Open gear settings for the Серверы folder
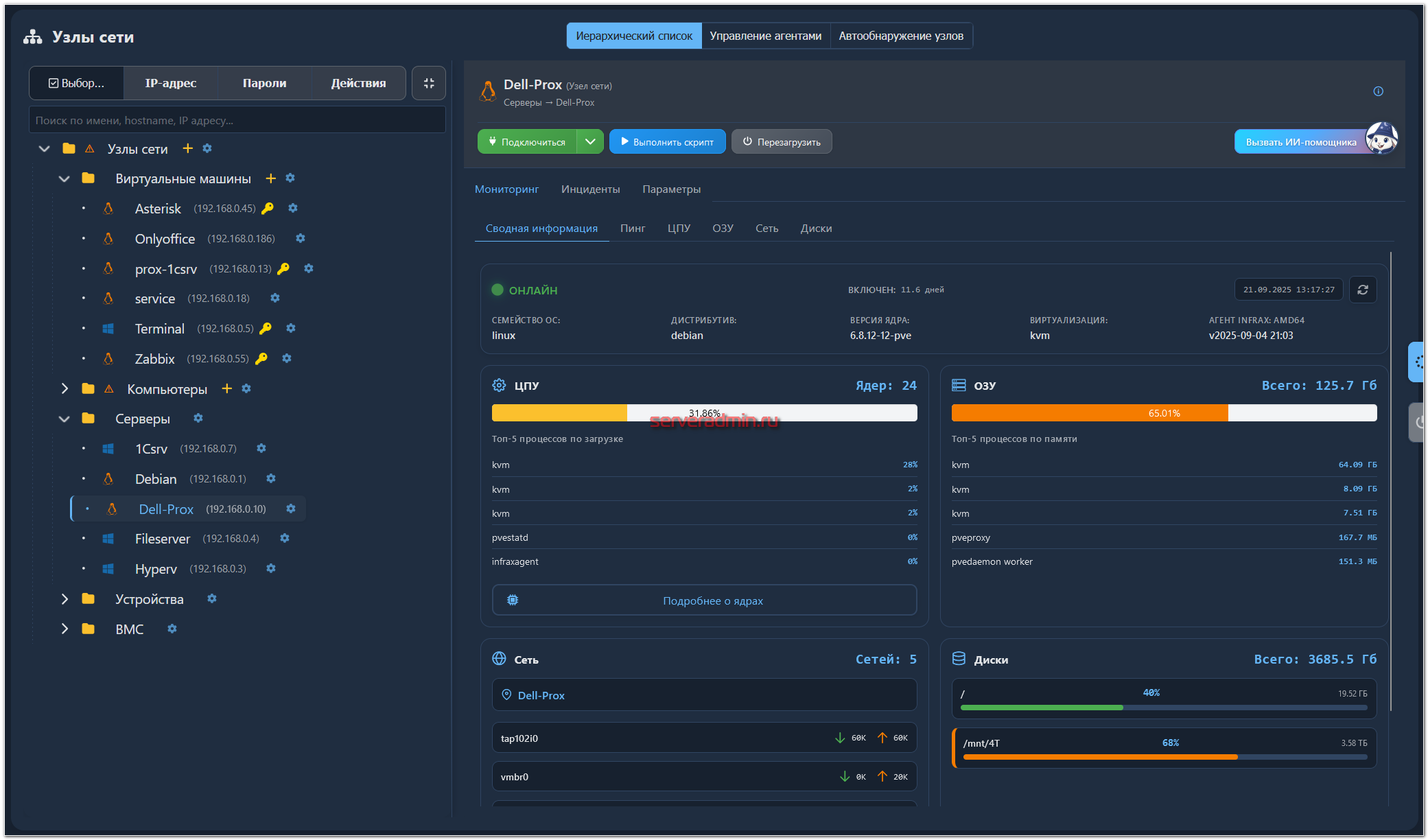This screenshot has height=840, width=1428. coord(198,418)
